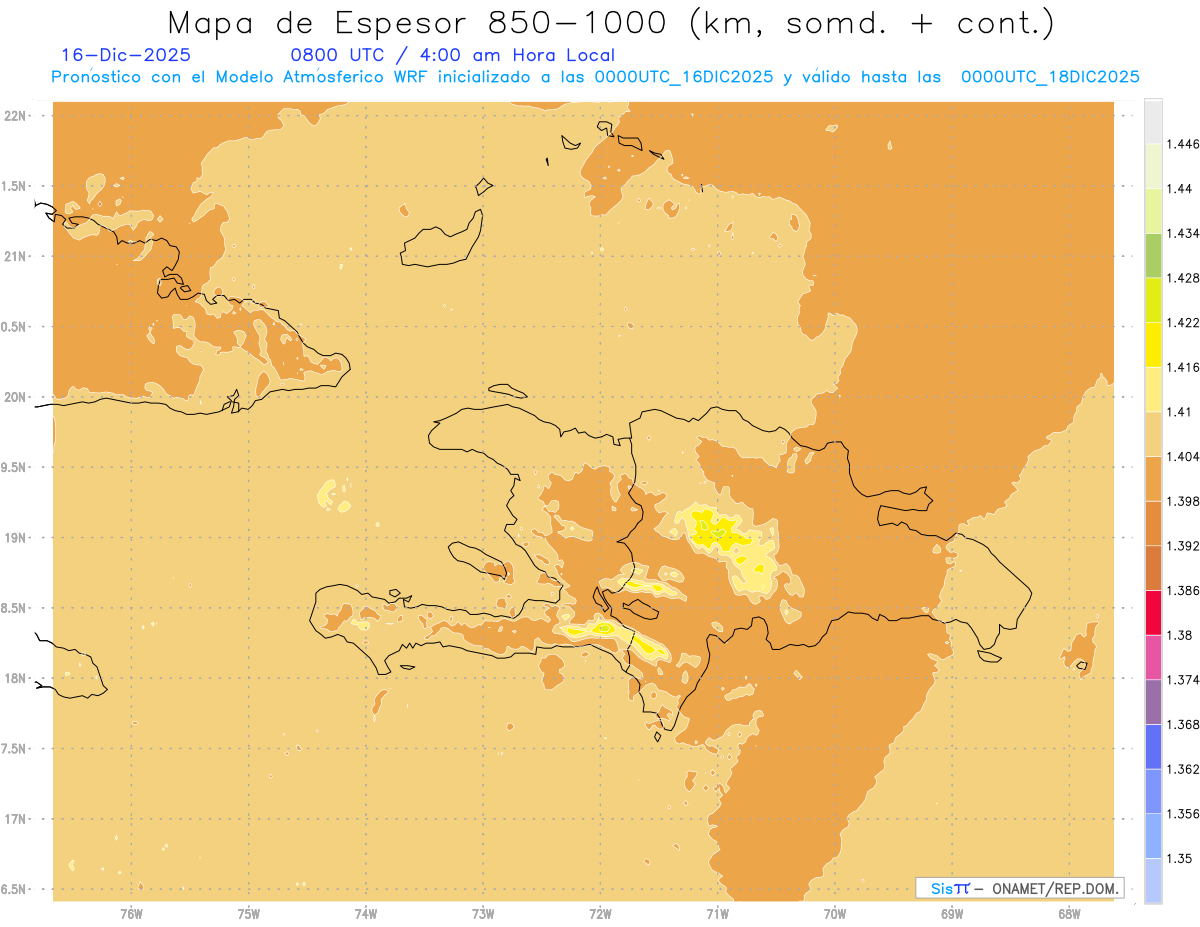Click the pink legend segment between 1.374 and 1.38
Image resolution: width=1200 pixels, height=927 pixels.
1153,657
